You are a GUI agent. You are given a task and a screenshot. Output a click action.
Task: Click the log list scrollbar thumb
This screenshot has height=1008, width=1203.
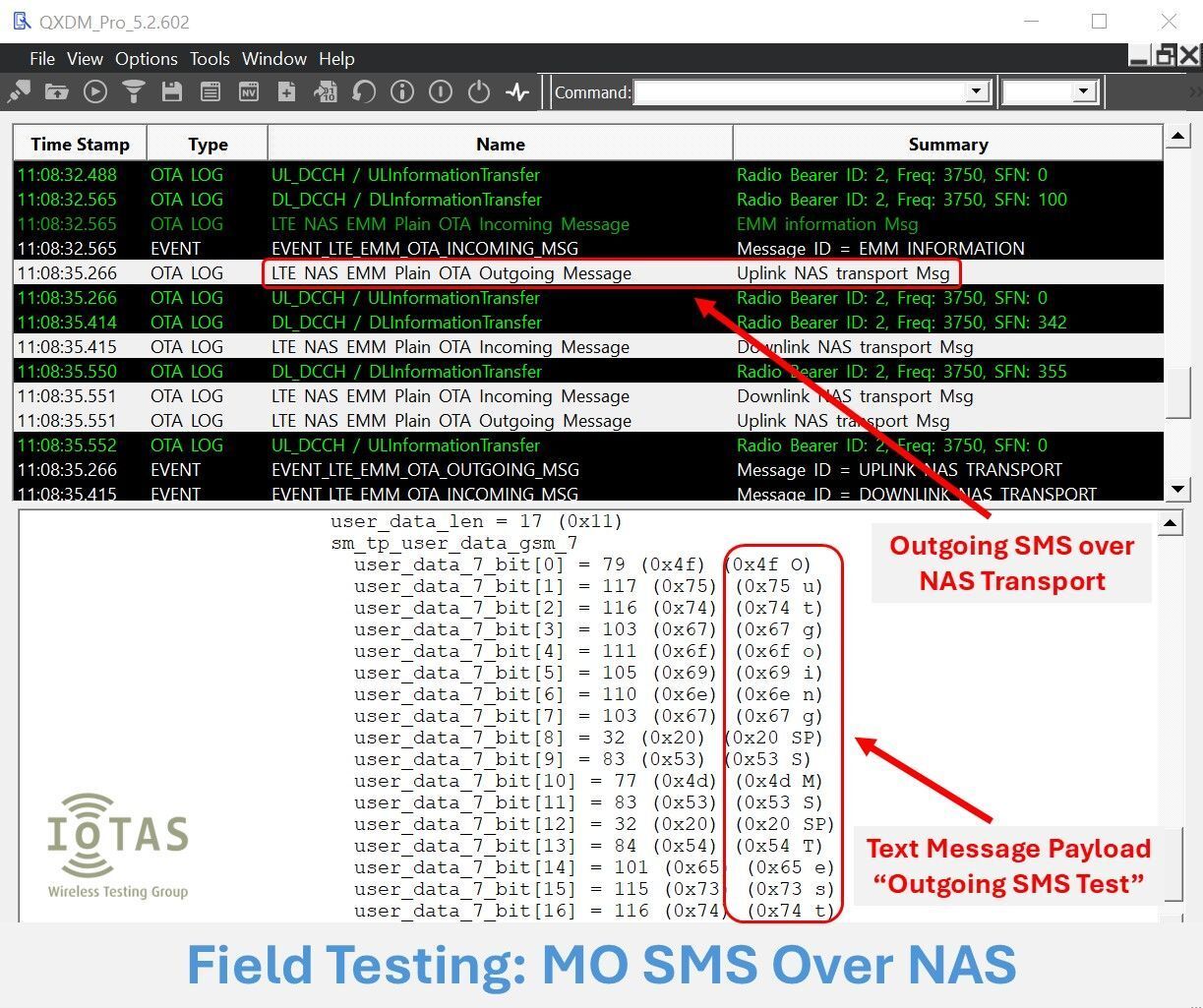1177,392
